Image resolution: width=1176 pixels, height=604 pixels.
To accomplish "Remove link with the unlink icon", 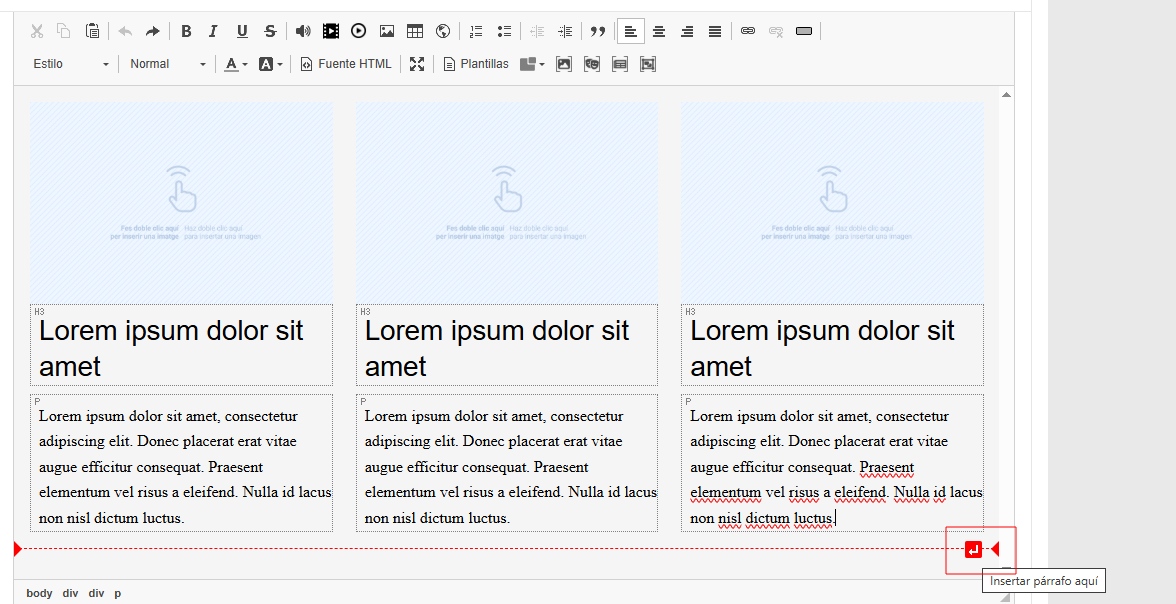I will [x=776, y=32].
